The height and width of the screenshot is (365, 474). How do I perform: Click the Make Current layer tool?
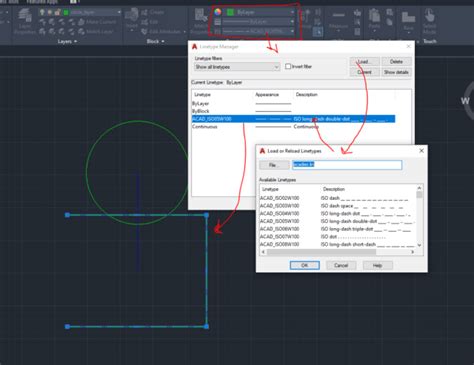(97, 22)
